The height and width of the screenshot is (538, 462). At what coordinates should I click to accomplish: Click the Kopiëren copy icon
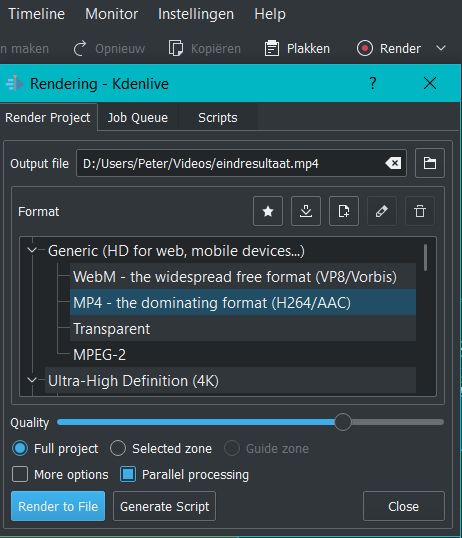click(176, 48)
